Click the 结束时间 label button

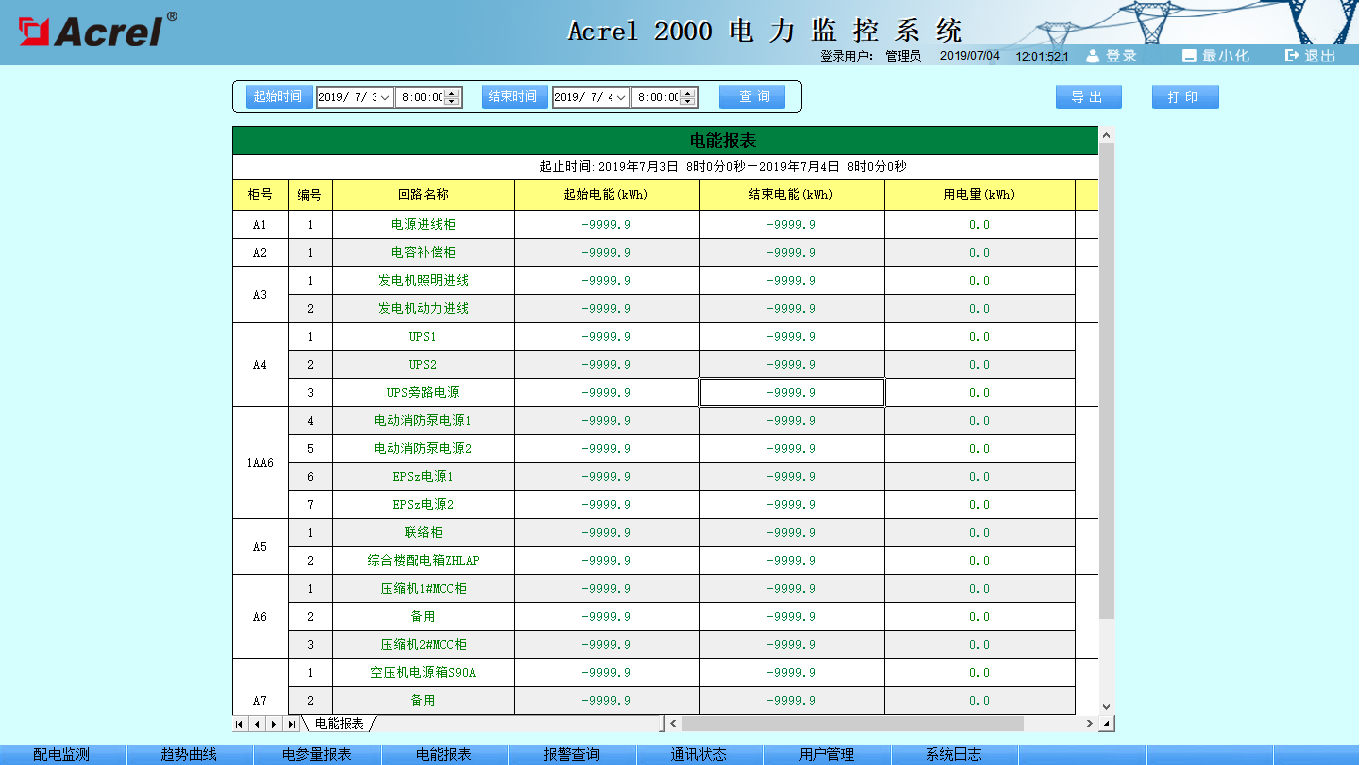(x=514, y=97)
